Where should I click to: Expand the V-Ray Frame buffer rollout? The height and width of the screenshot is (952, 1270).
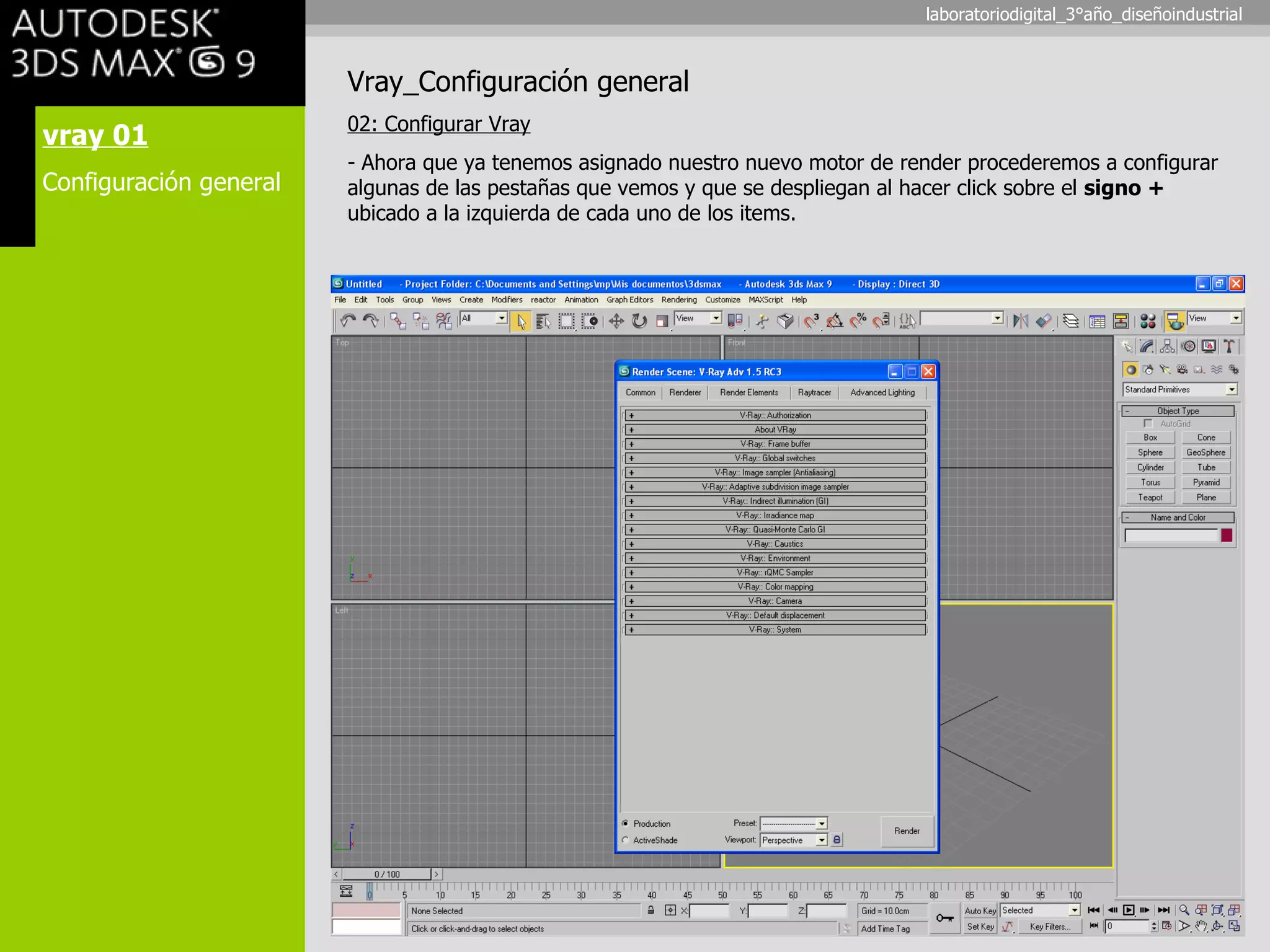click(x=775, y=444)
